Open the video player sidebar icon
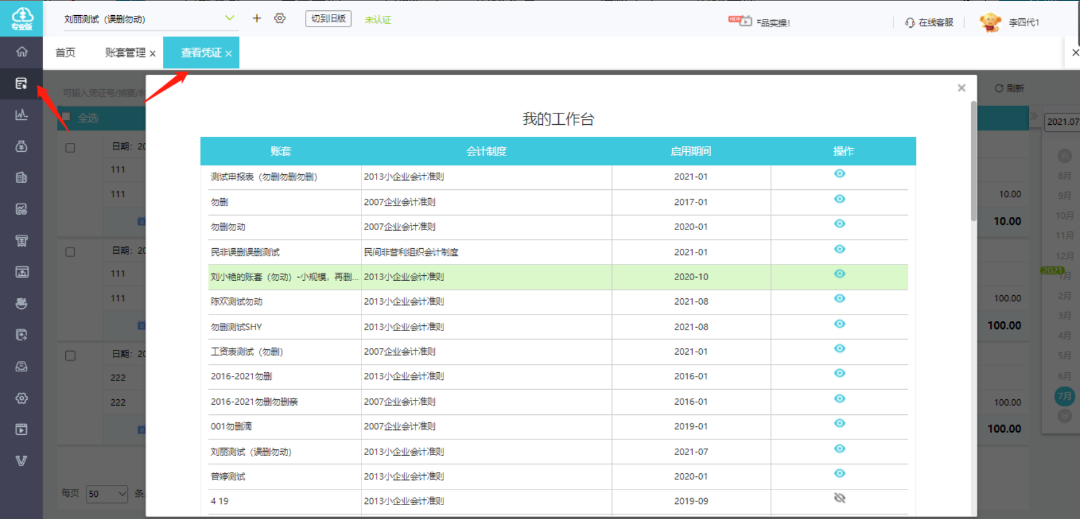The height and width of the screenshot is (519, 1080). 21,430
